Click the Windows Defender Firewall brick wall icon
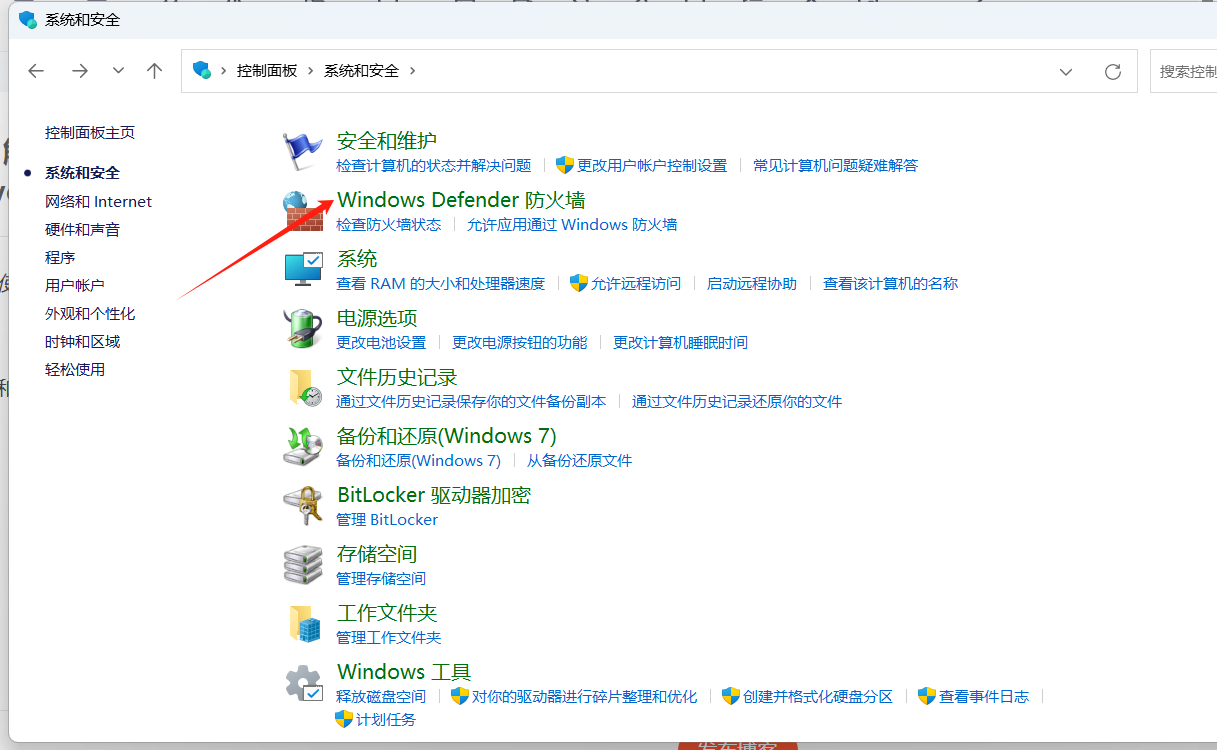1217x750 pixels. click(303, 211)
